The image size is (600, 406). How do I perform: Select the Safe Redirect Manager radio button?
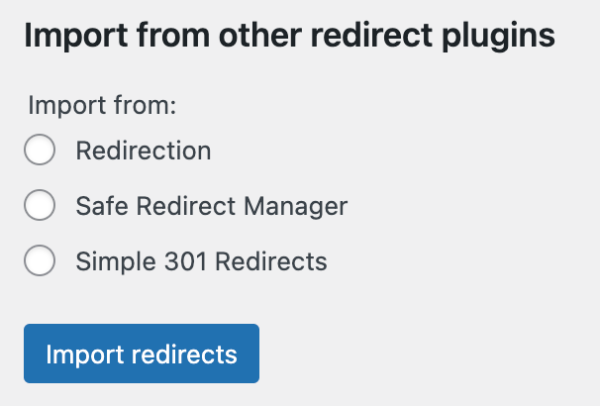coord(40,207)
